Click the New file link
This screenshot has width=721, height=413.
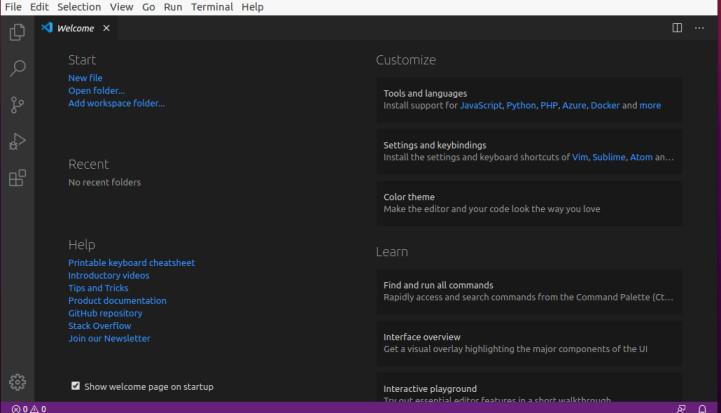click(x=85, y=78)
